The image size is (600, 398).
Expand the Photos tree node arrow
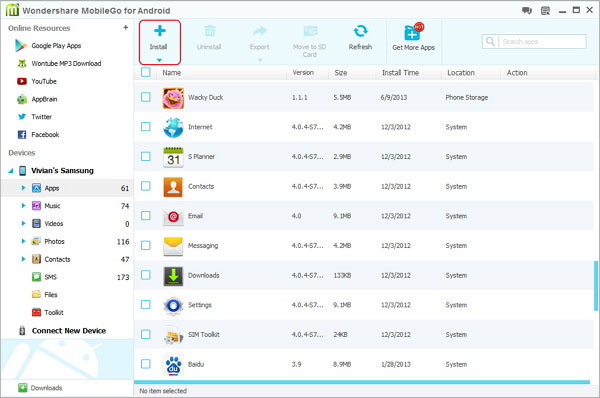coord(23,241)
